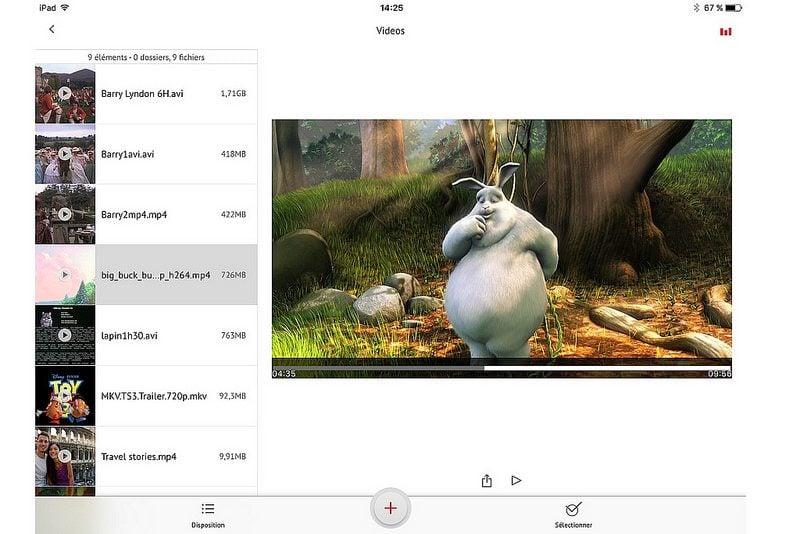Image resolution: width=800 pixels, height=534 pixels.
Task: Open lapin1h30.avi thumbnail
Action: pyautogui.click(x=65, y=335)
